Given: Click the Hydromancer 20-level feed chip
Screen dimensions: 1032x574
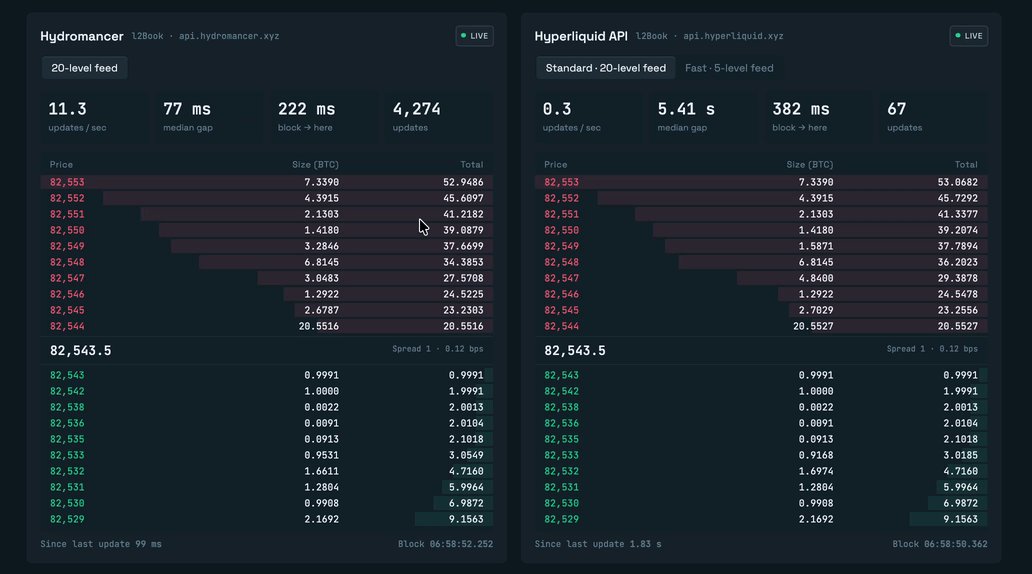Looking at the screenshot, I should coord(84,68).
